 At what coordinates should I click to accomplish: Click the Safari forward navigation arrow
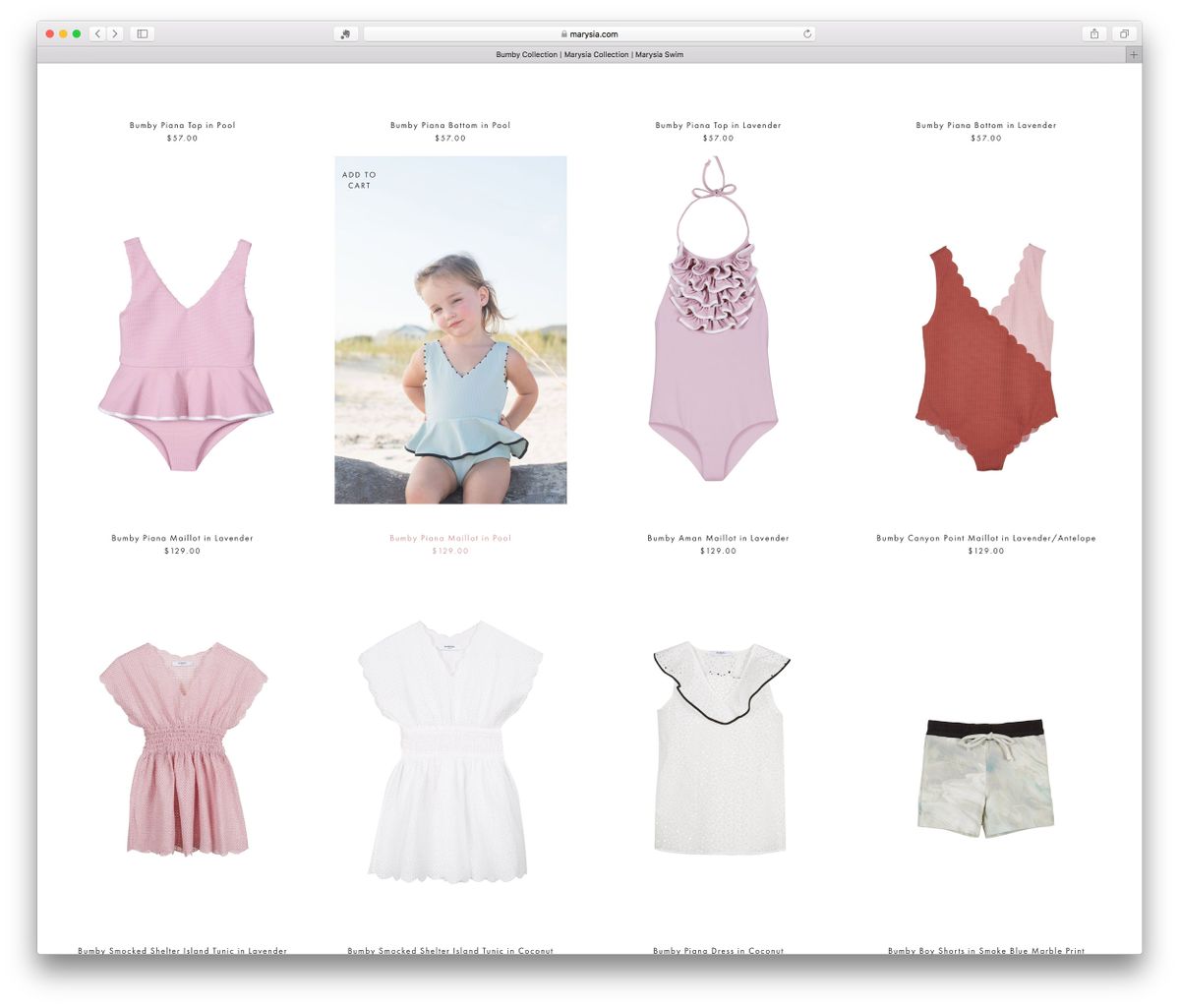tap(115, 33)
